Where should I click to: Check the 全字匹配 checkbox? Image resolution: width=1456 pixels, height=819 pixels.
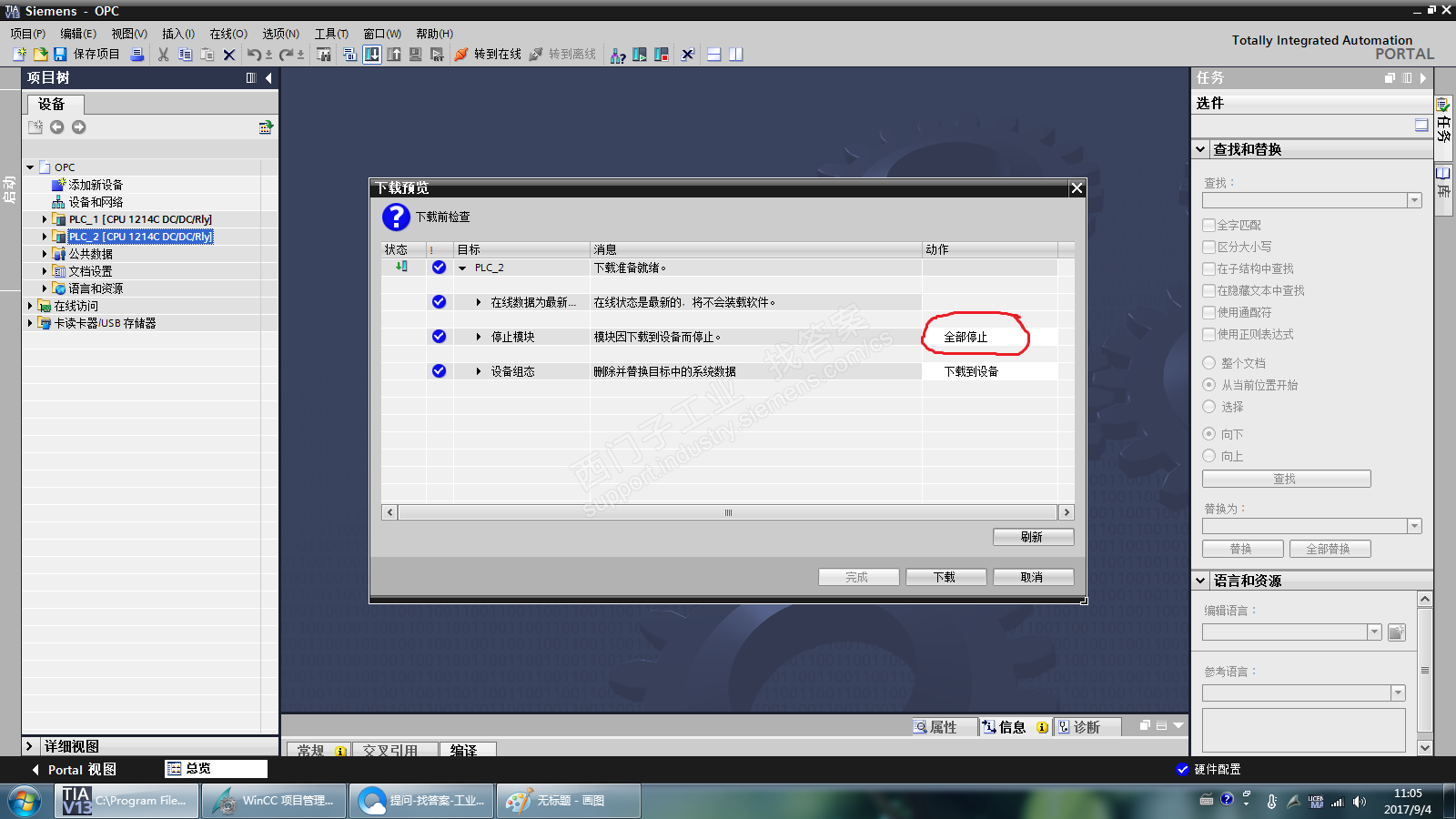[1208, 225]
